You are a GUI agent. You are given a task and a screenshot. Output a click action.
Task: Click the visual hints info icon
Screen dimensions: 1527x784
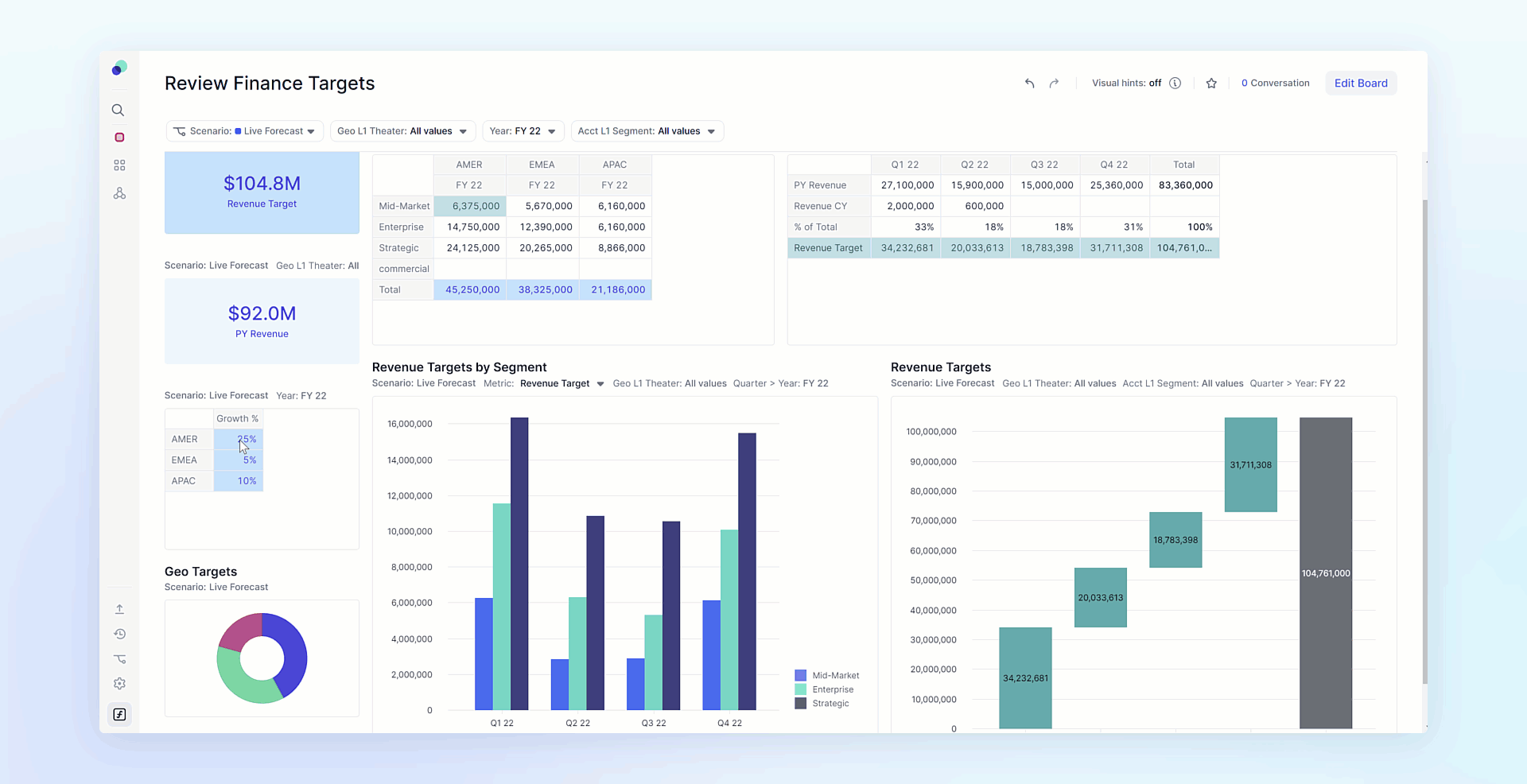pos(1175,83)
